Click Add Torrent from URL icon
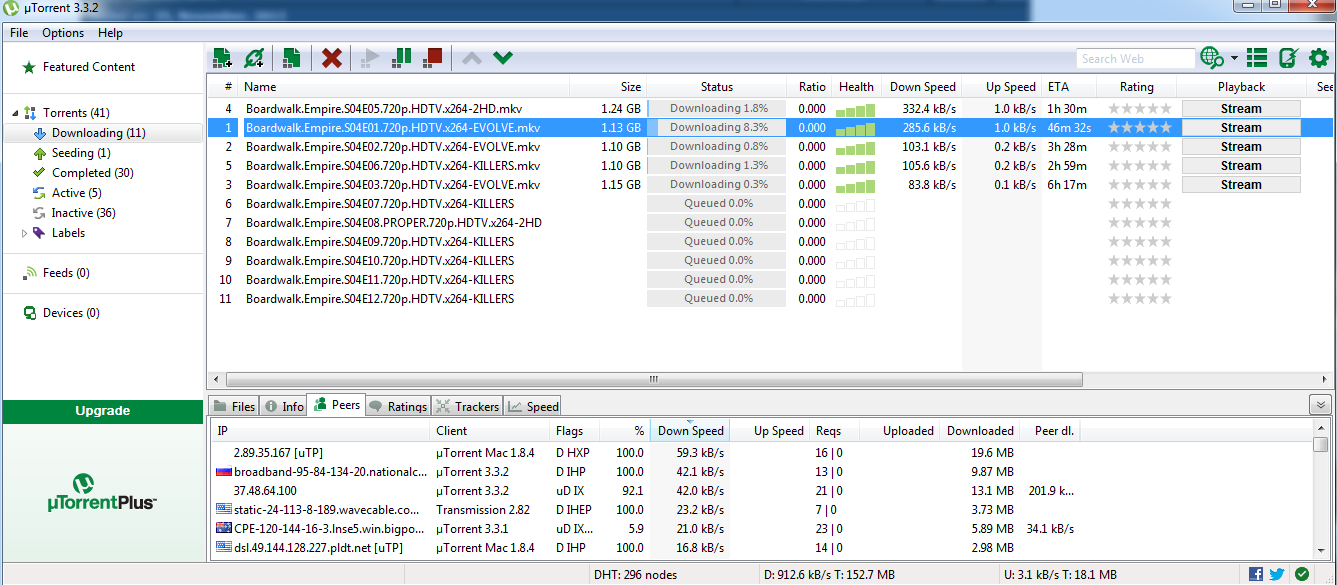Viewport: 1337px width, 585px height. [x=255, y=58]
